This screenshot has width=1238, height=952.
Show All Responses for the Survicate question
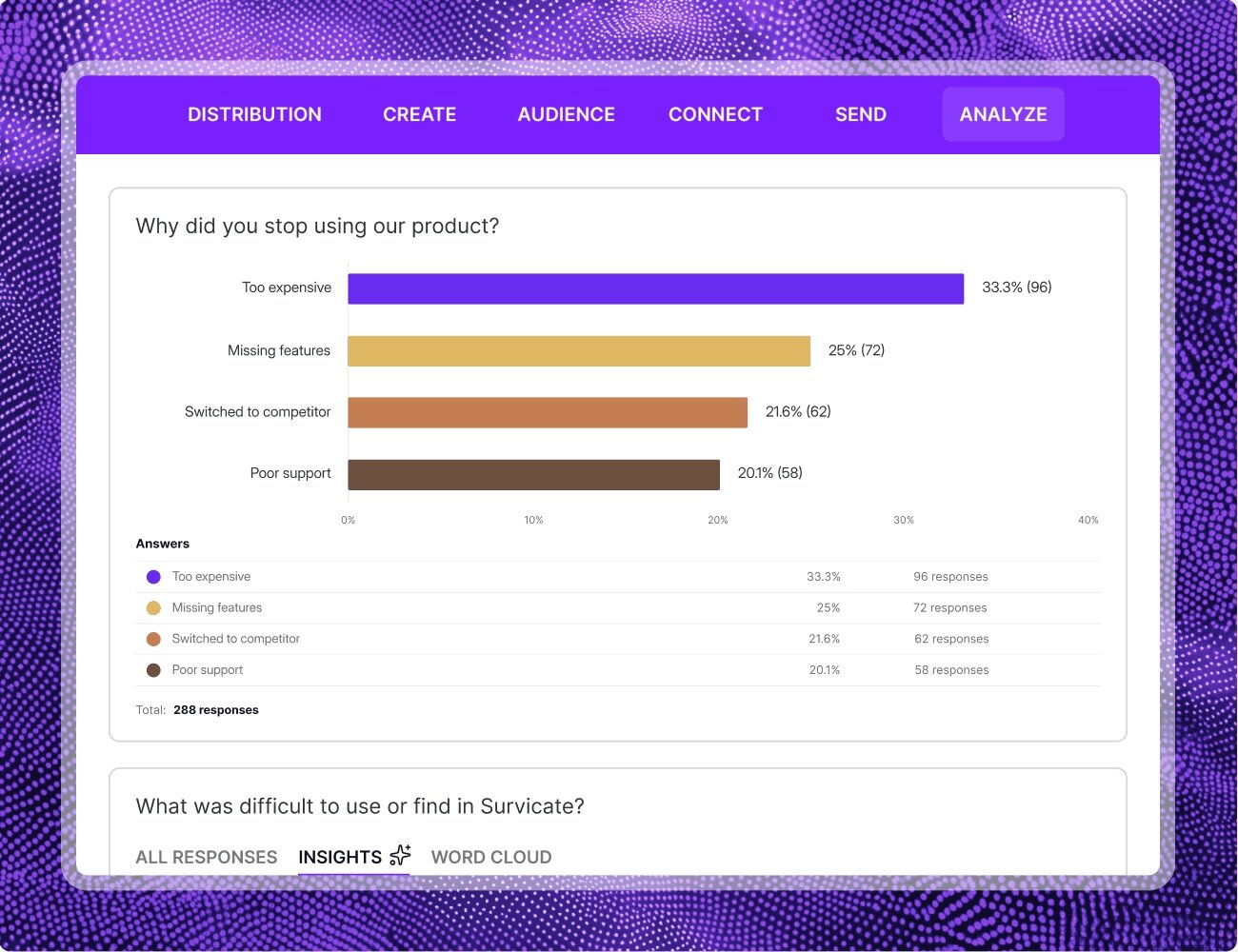click(207, 857)
